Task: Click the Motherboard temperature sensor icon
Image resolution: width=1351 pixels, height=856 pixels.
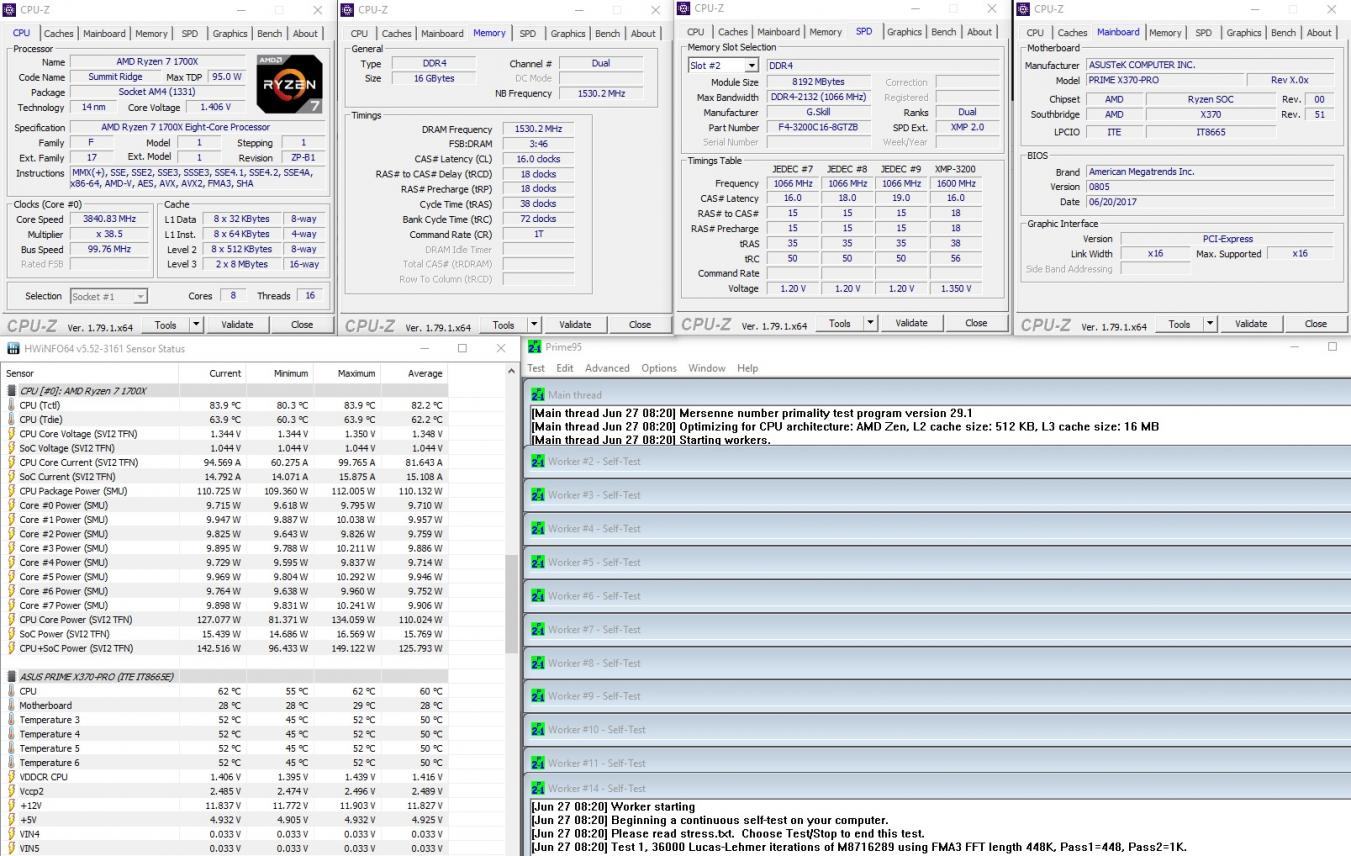Action: 11,705
